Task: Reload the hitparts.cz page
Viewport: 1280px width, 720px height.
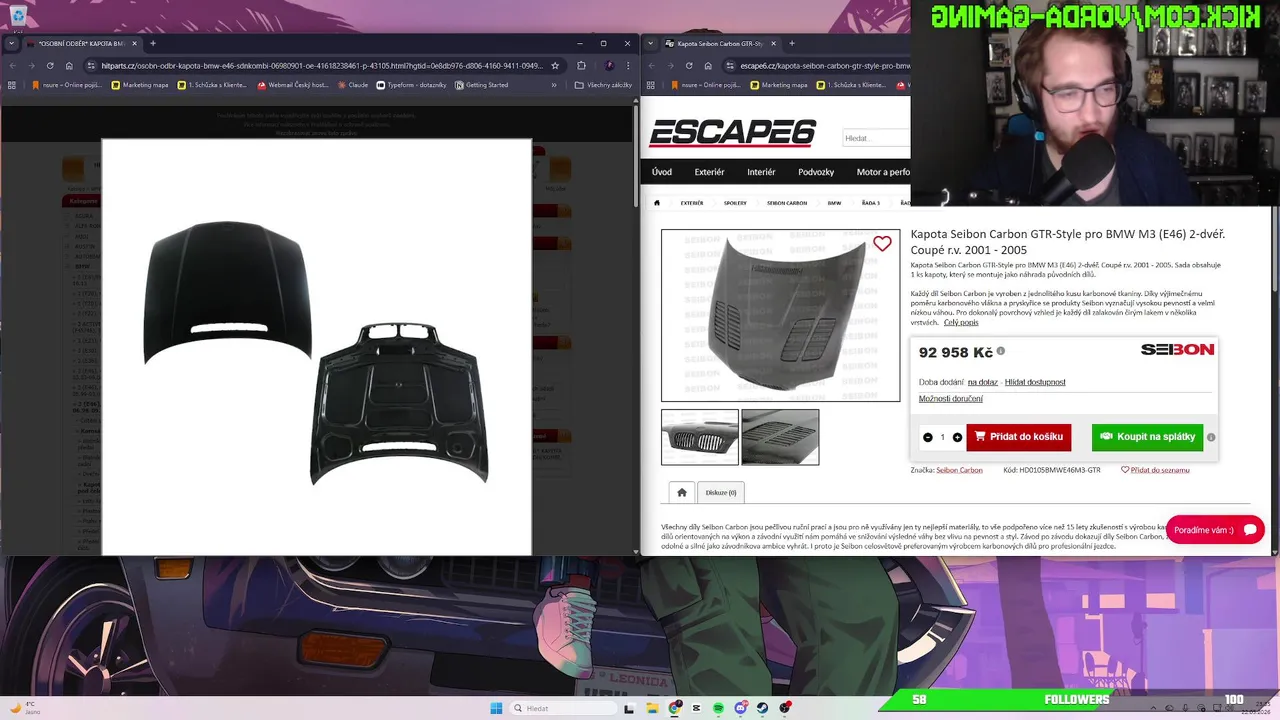Action: pyautogui.click(x=50, y=66)
